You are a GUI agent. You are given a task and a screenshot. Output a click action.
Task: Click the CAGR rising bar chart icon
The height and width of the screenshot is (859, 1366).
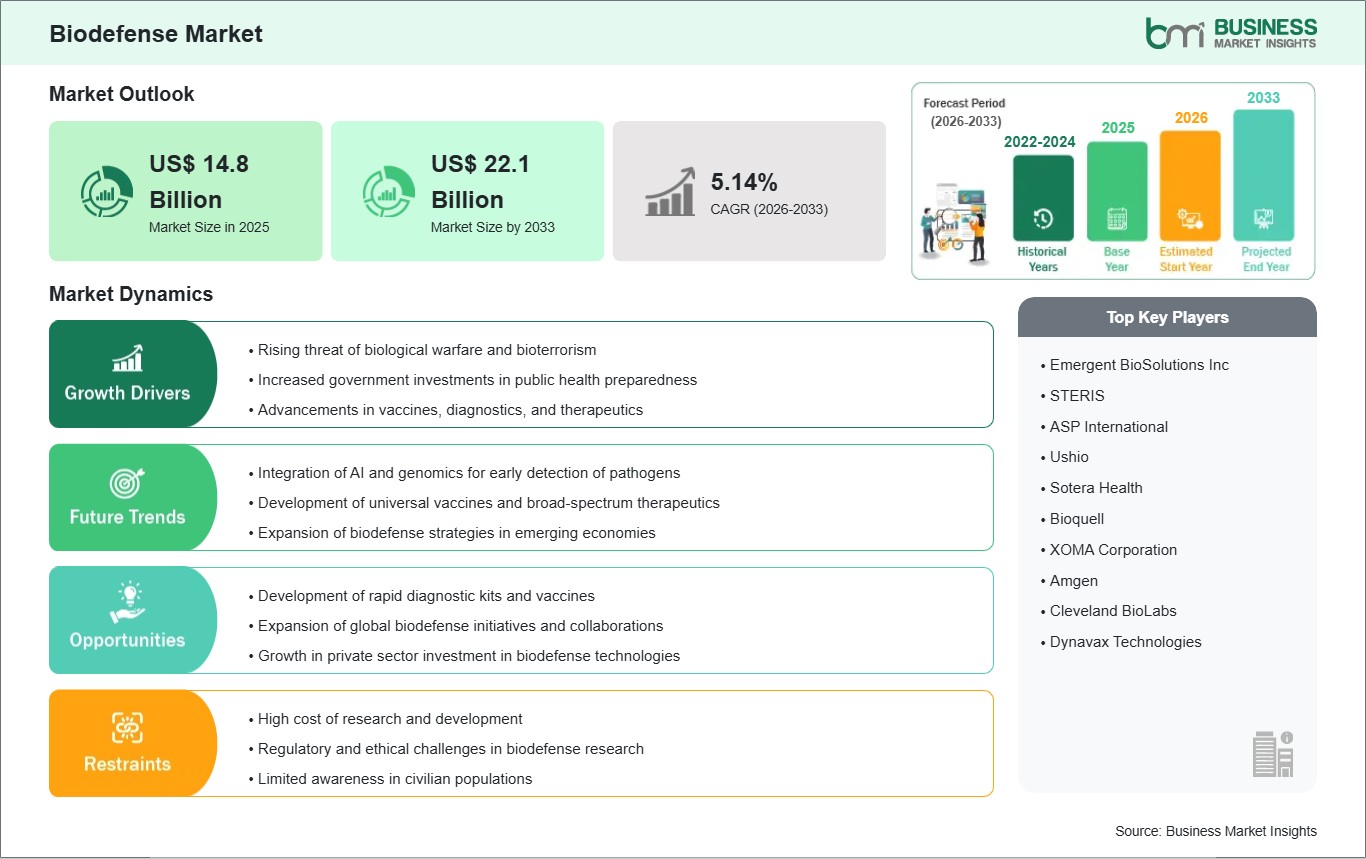pos(671,192)
